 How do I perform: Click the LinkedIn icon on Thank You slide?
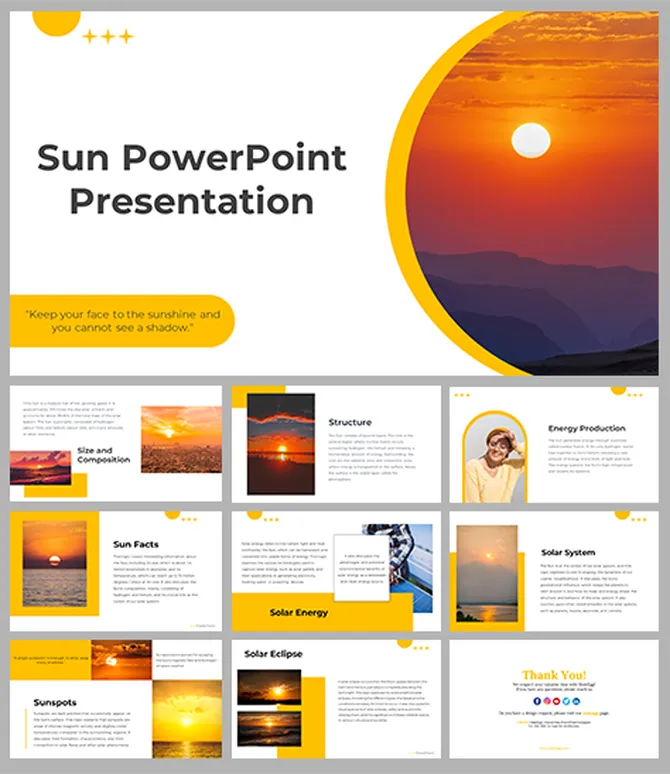[576, 701]
